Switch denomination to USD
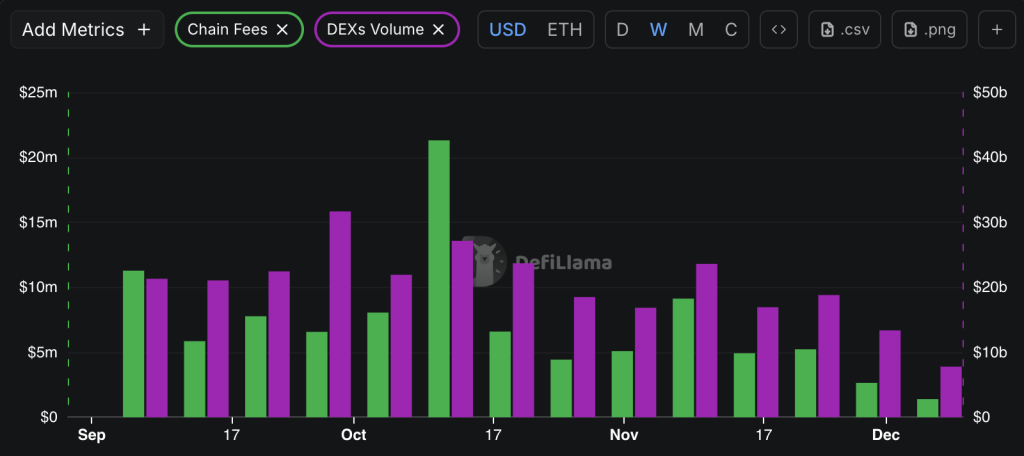This screenshot has width=1024, height=456. (507, 30)
